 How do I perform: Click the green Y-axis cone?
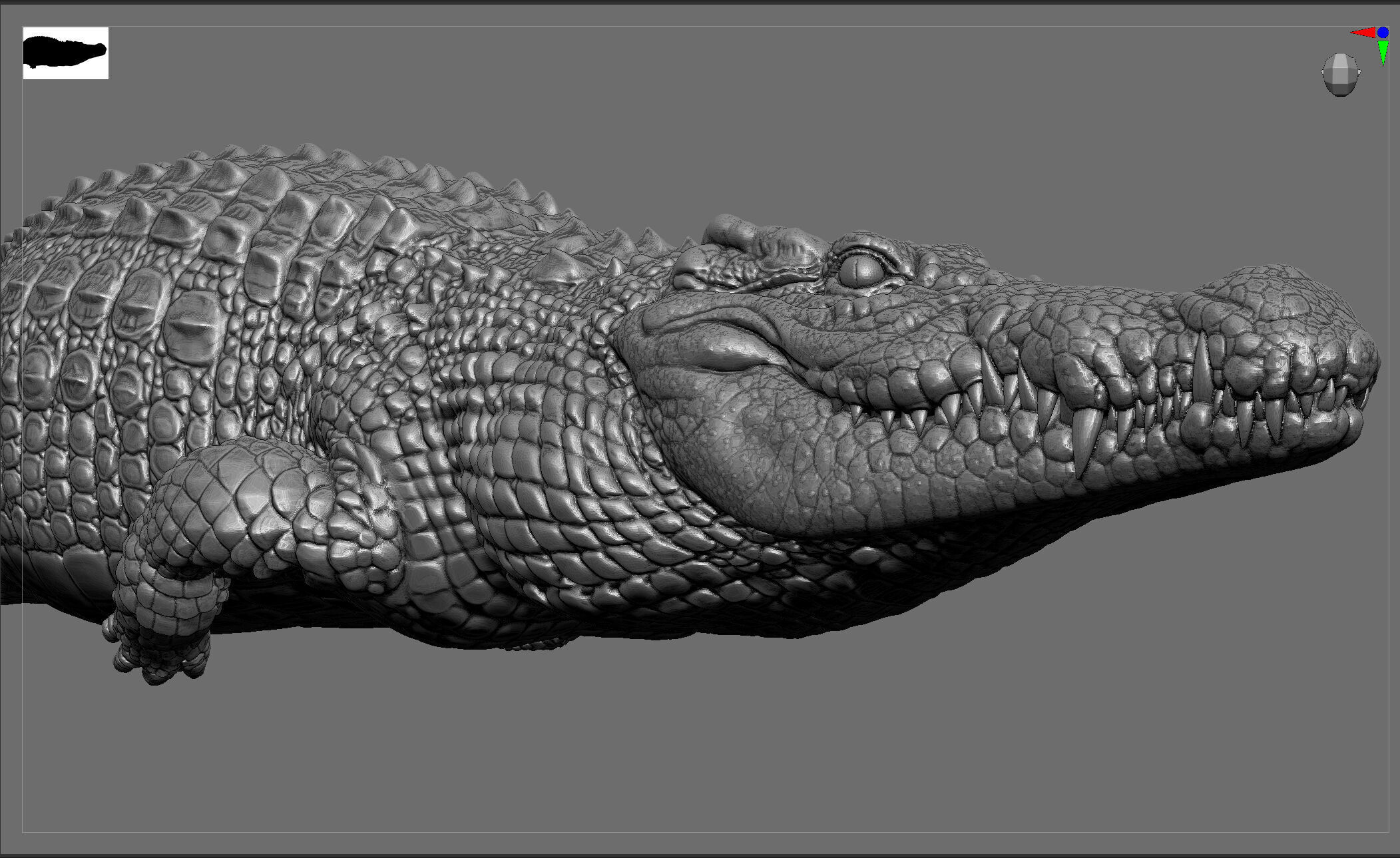point(1383,52)
